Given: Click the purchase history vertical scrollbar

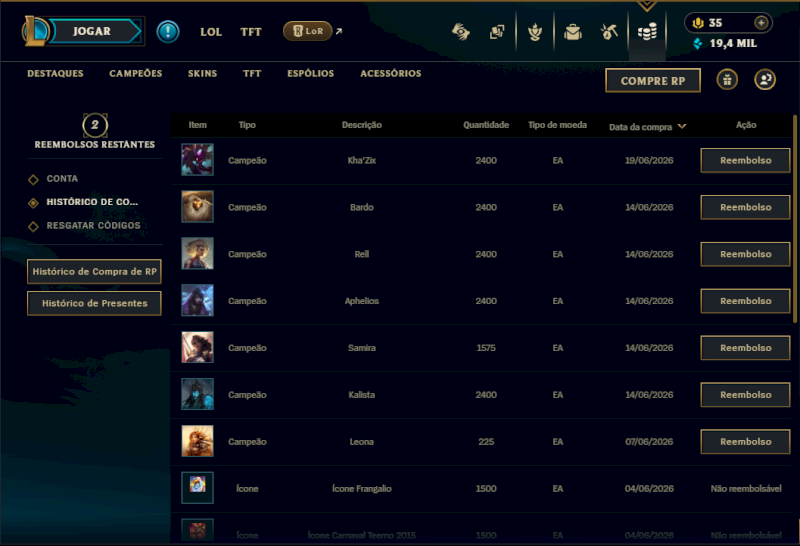Looking at the screenshot, I should point(795,219).
